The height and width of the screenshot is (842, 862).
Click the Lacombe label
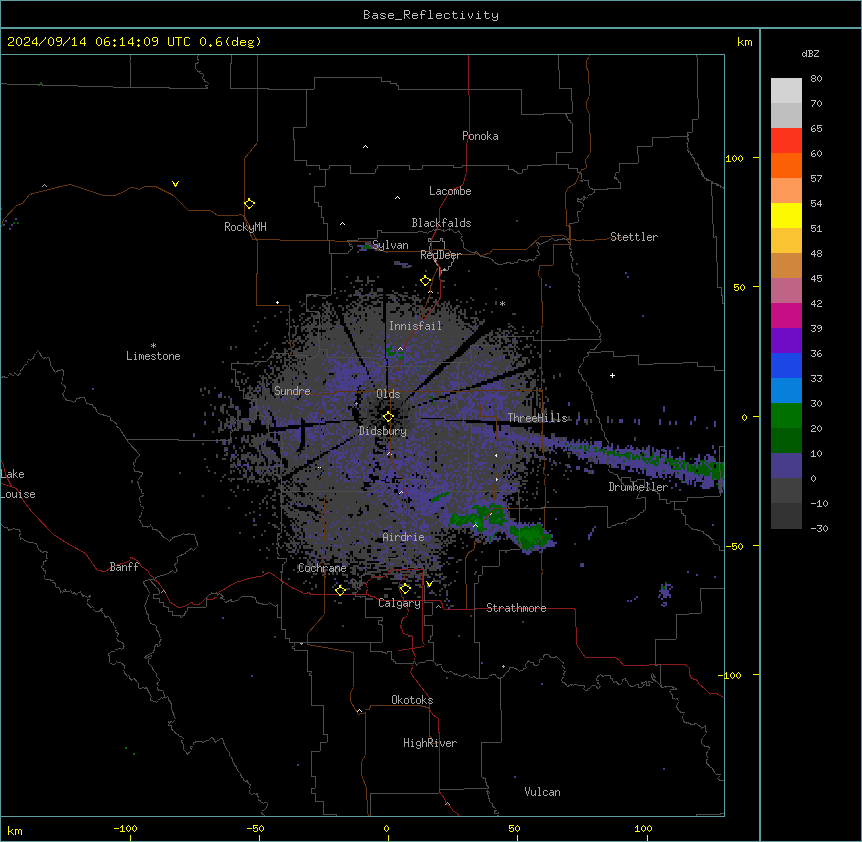pyautogui.click(x=450, y=191)
